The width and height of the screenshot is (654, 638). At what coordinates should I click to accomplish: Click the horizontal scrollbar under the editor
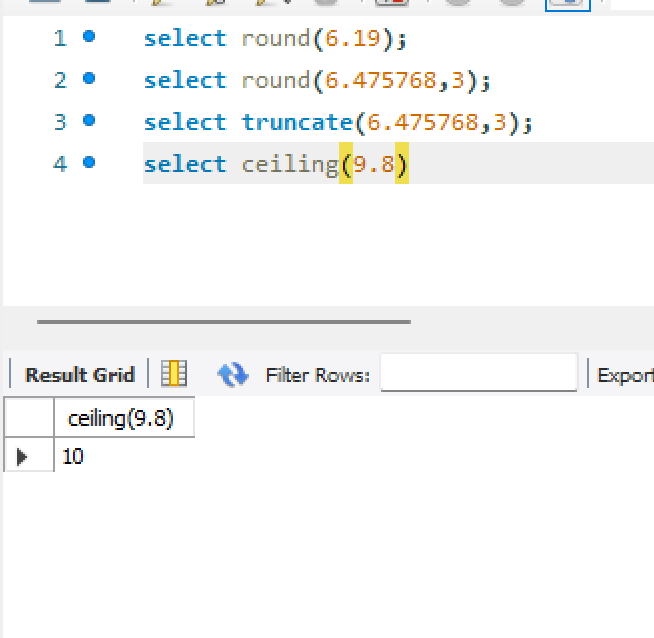224,322
